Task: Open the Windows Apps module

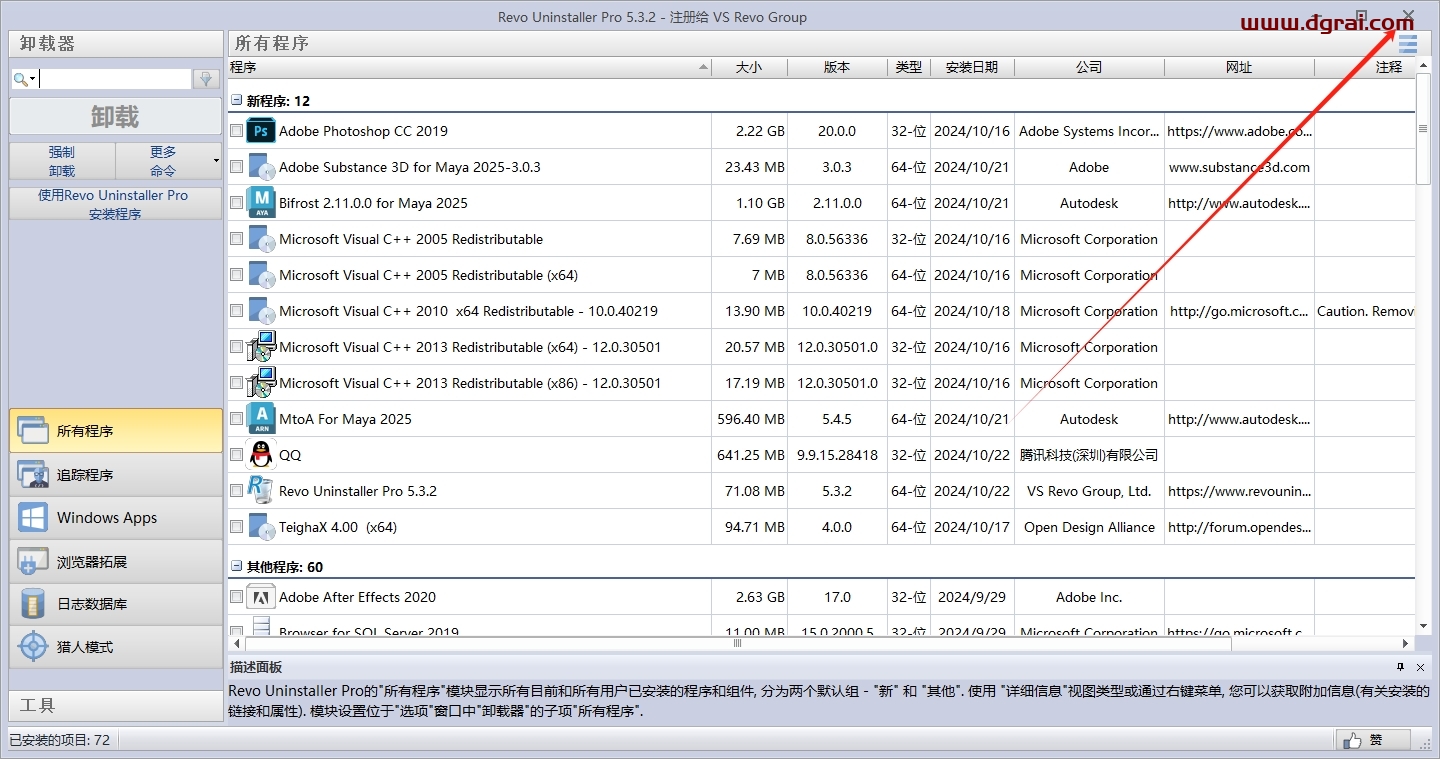Action: [115, 517]
